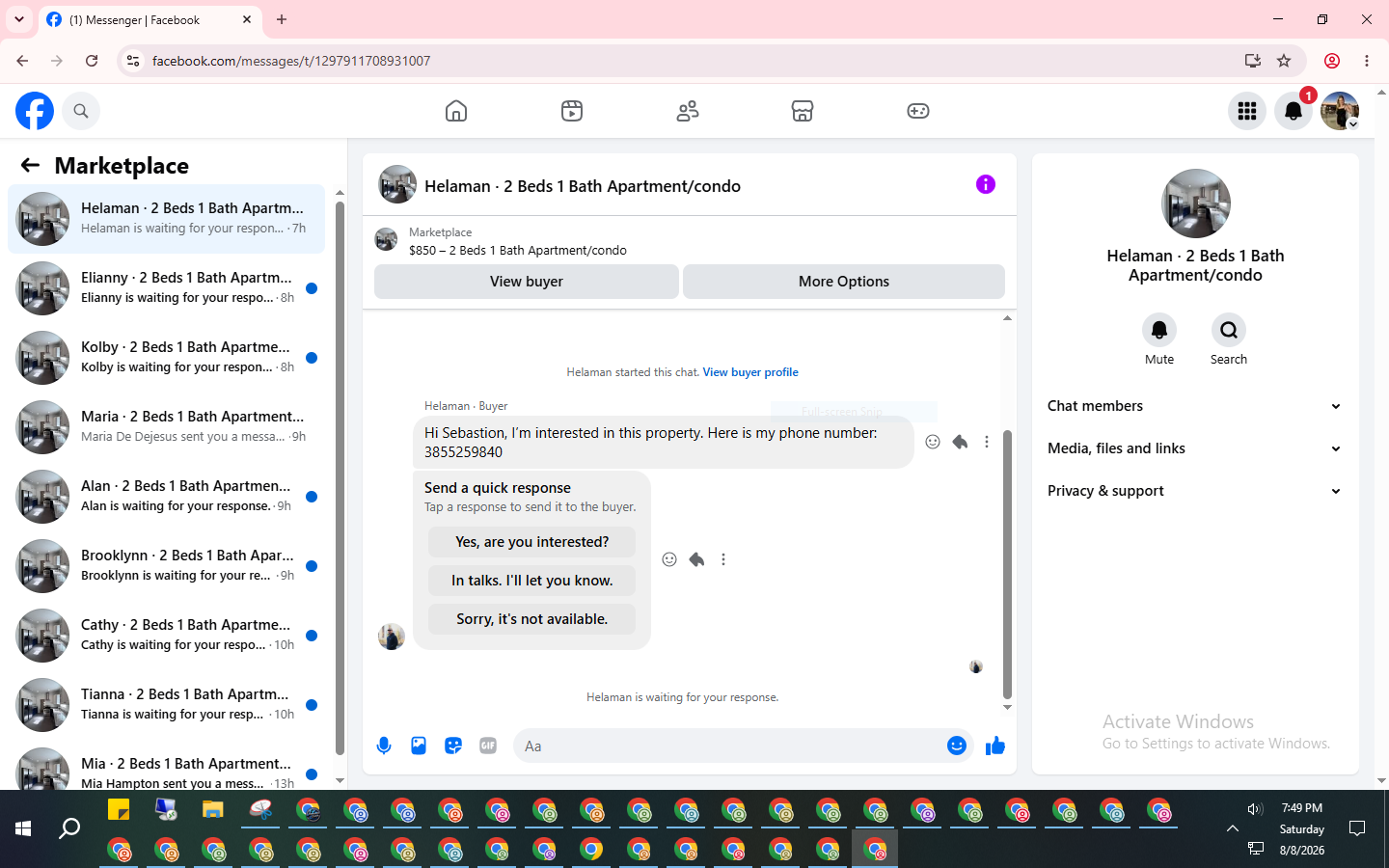React to the quick response card

[669, 559]
